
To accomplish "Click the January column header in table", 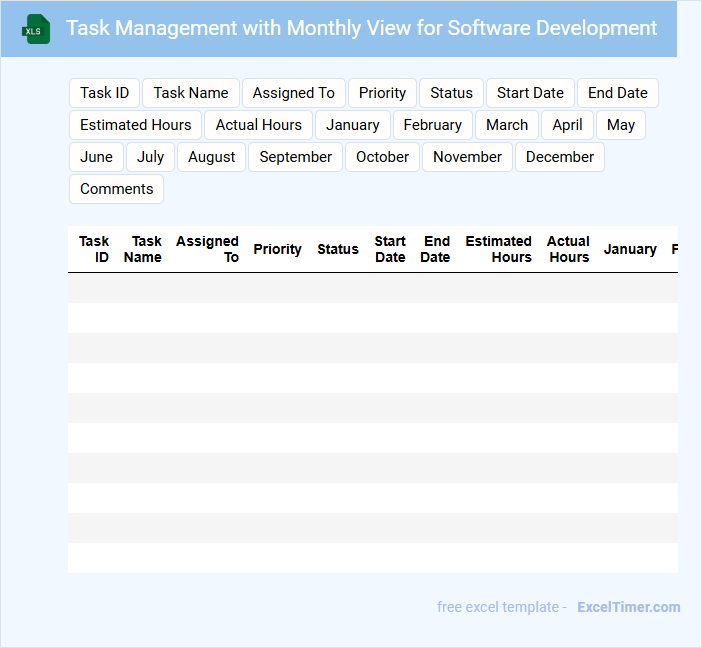I will [x=630, y=249].
